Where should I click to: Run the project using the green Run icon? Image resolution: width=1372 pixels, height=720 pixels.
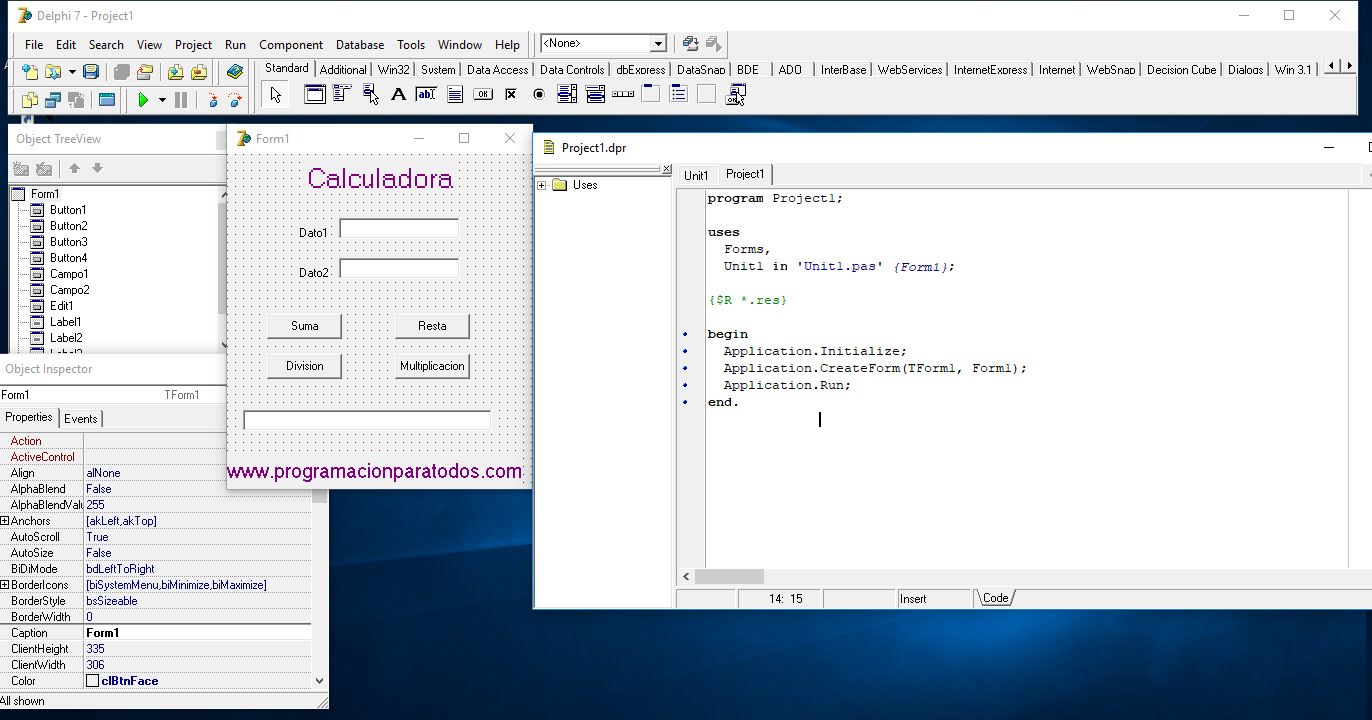pyautogui.click(x=143, y=99)
